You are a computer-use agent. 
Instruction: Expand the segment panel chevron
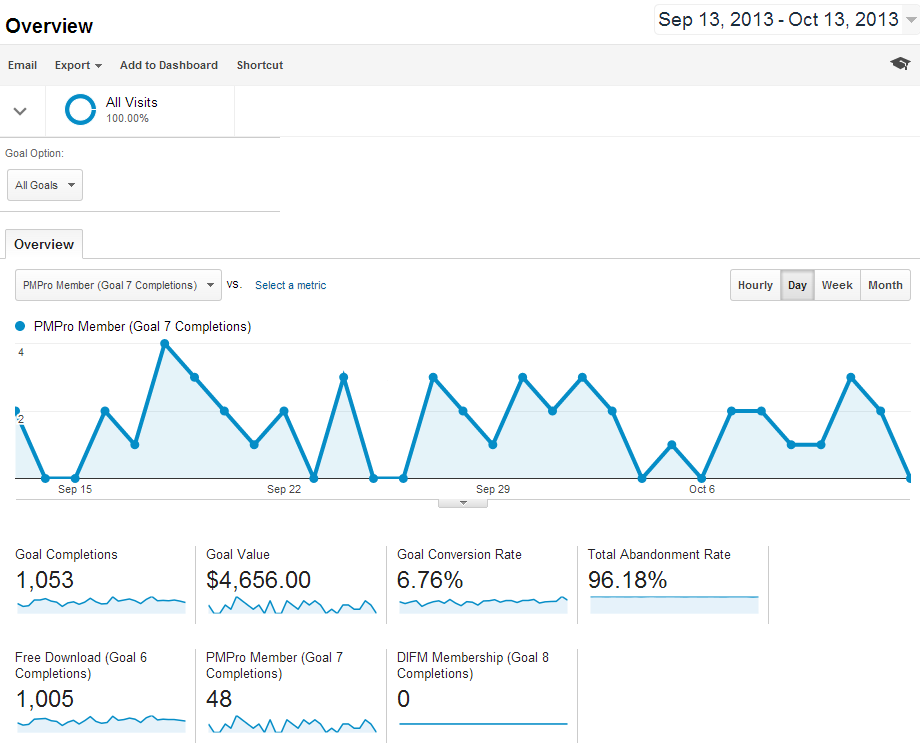20,111
